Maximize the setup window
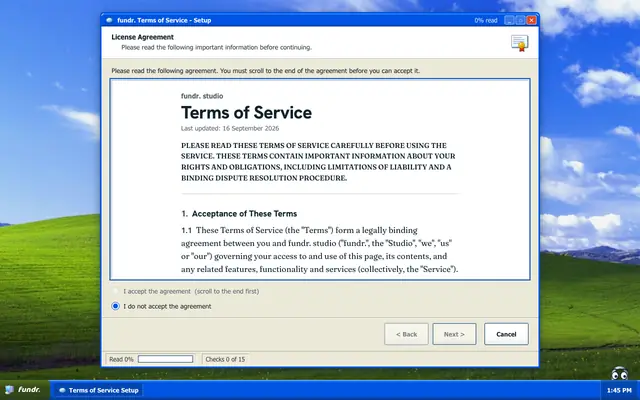 520,20
